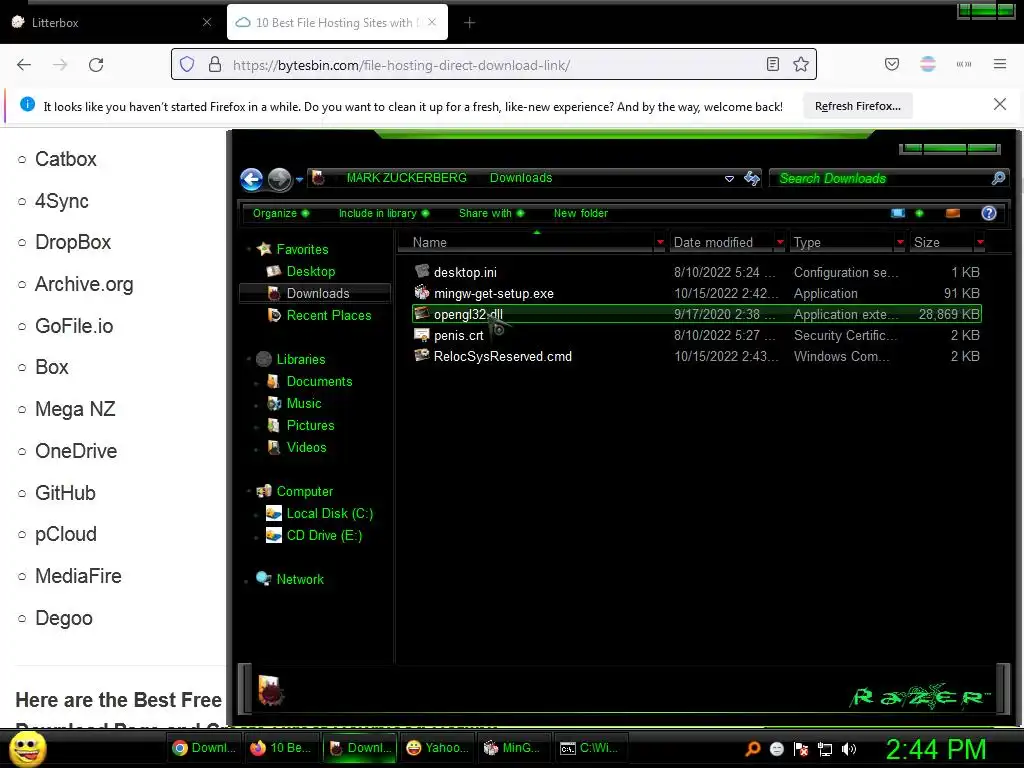Close the 10 Best File Hosting Sites tab
The height and width of the screenshot is (768, 1024).
pyautogui.click(x=432, y=22)
